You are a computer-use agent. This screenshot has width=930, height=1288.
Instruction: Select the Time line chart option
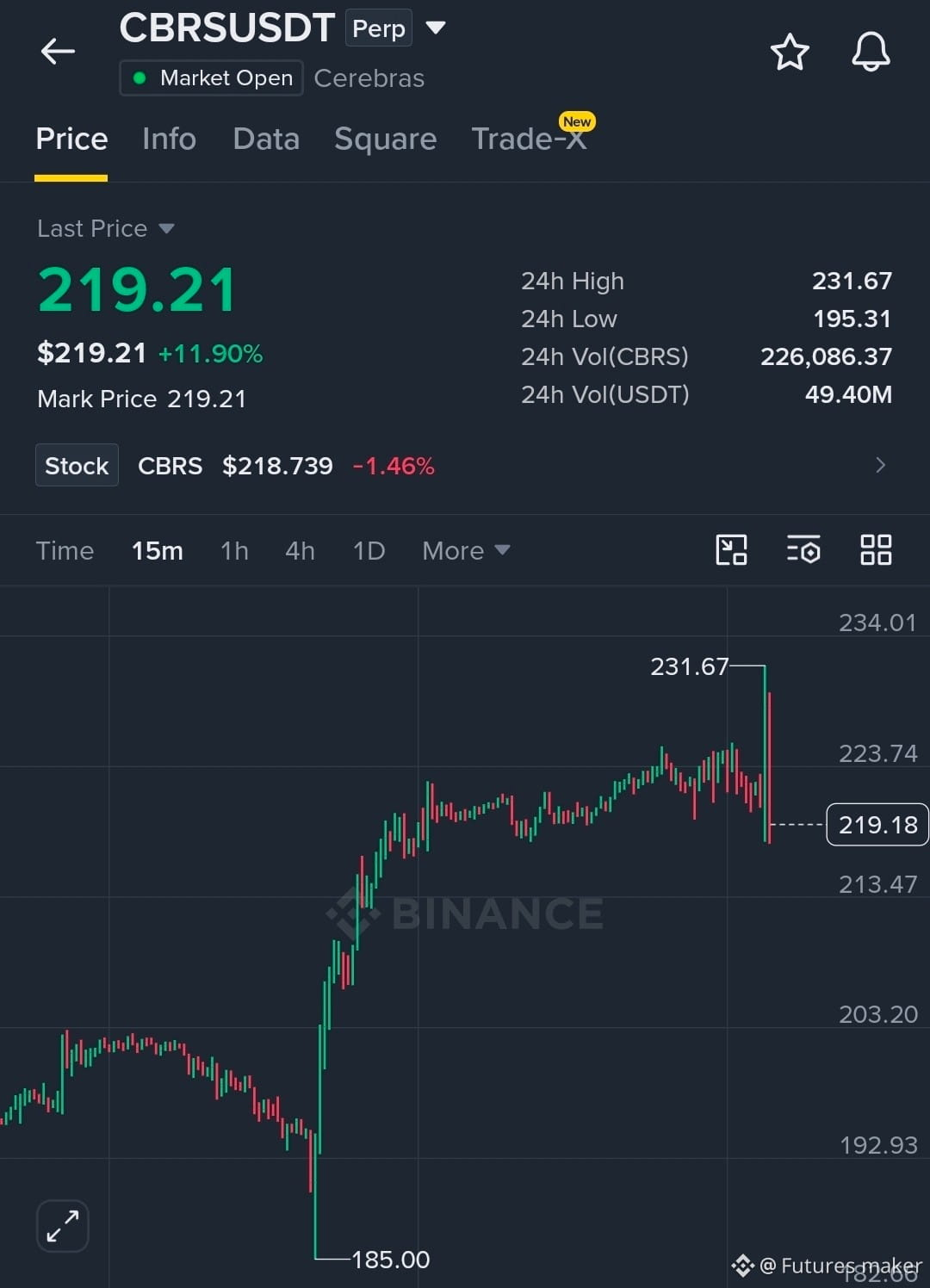point(65,550)
